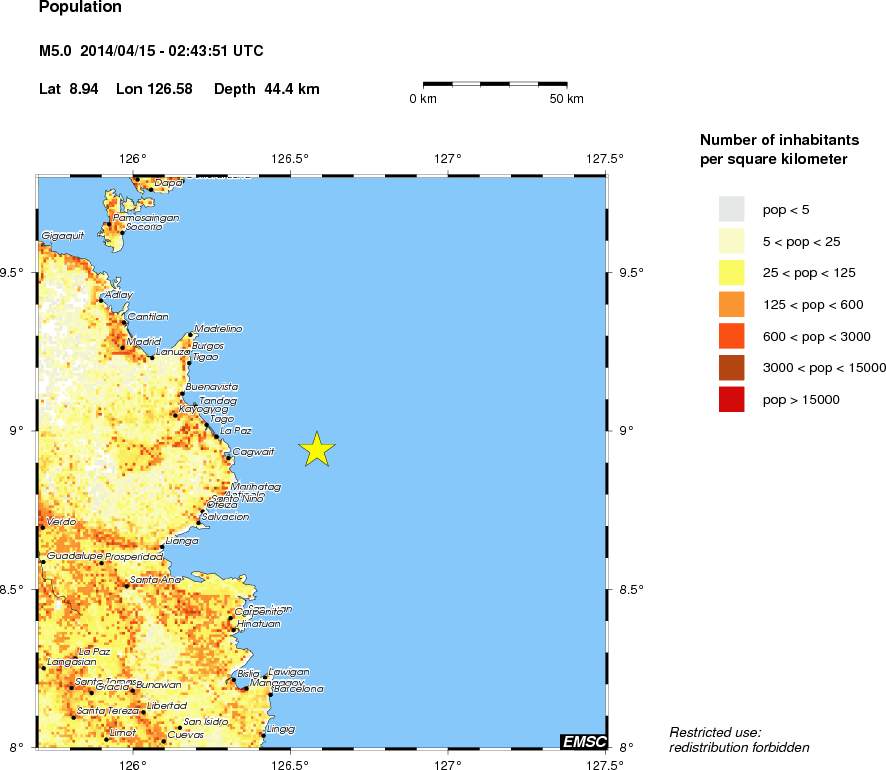Click the yellow epicenter star marker

(x=316, y=450)
